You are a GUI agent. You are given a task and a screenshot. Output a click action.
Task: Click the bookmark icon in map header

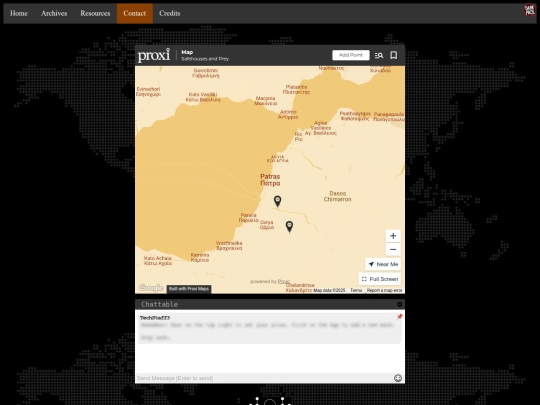click(x=394, y=55)
